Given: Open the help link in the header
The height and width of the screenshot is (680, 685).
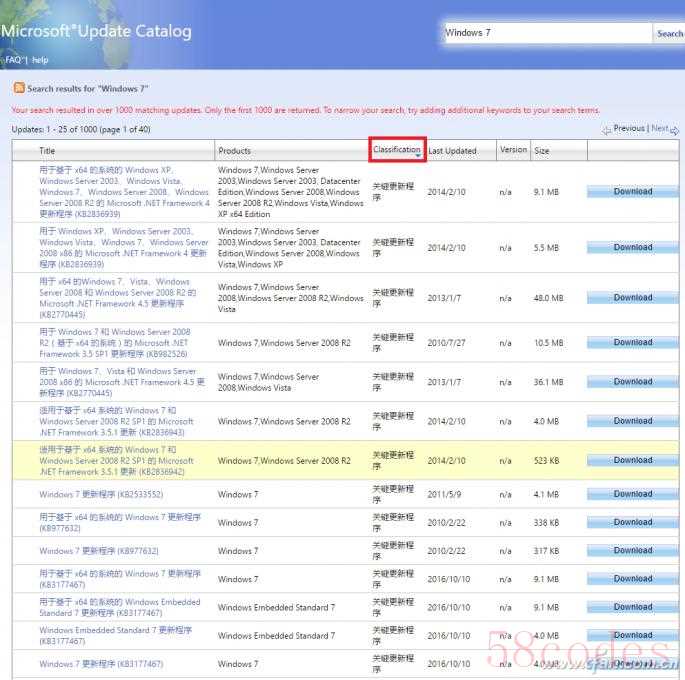Looking at the screenshot, I should (40, 60).
